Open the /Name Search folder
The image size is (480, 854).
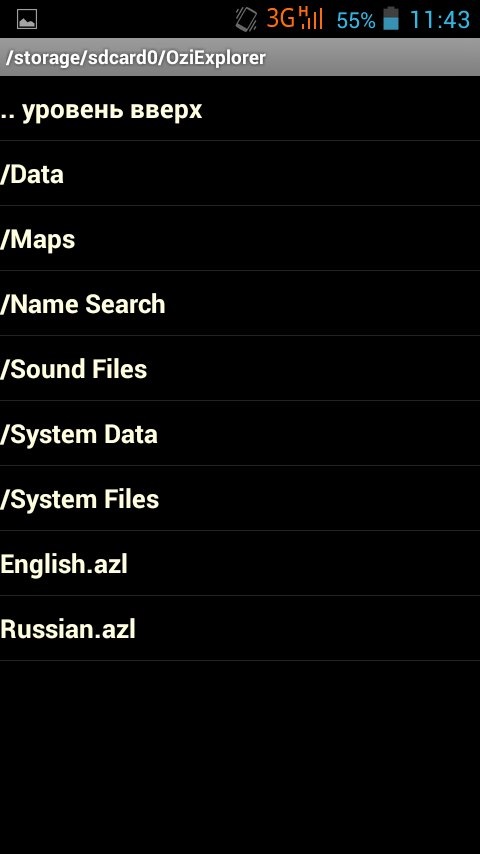click(x=240, y=303)
